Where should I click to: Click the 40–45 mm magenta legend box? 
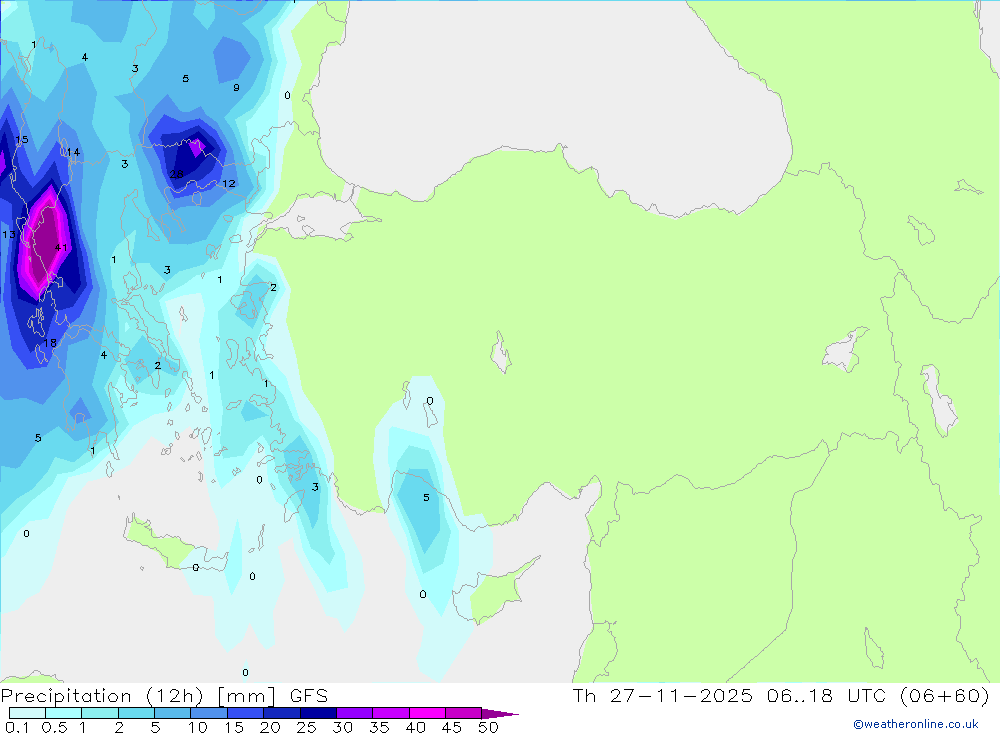(x=427, y=713)
